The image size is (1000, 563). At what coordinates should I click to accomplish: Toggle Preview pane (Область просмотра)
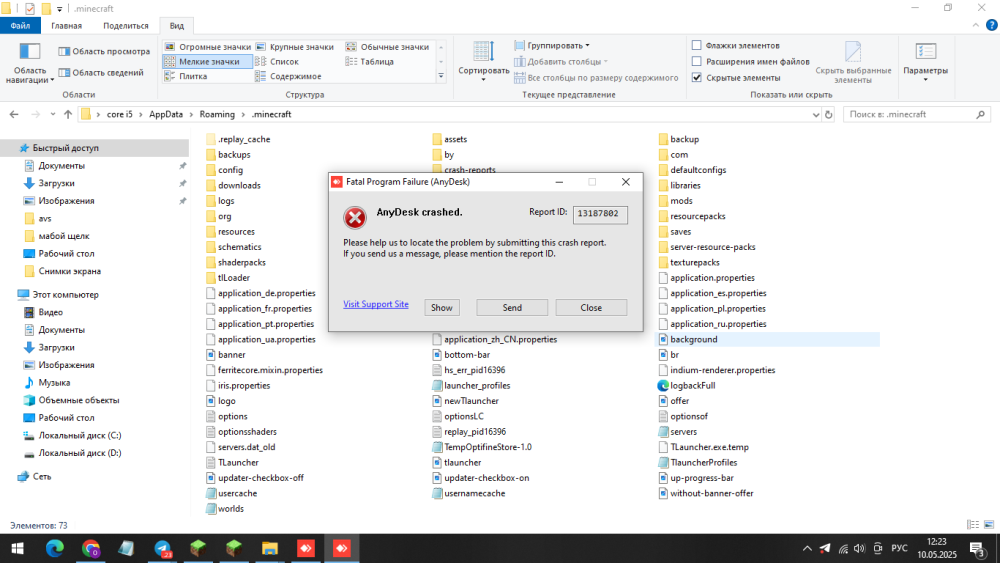point(104,51)
